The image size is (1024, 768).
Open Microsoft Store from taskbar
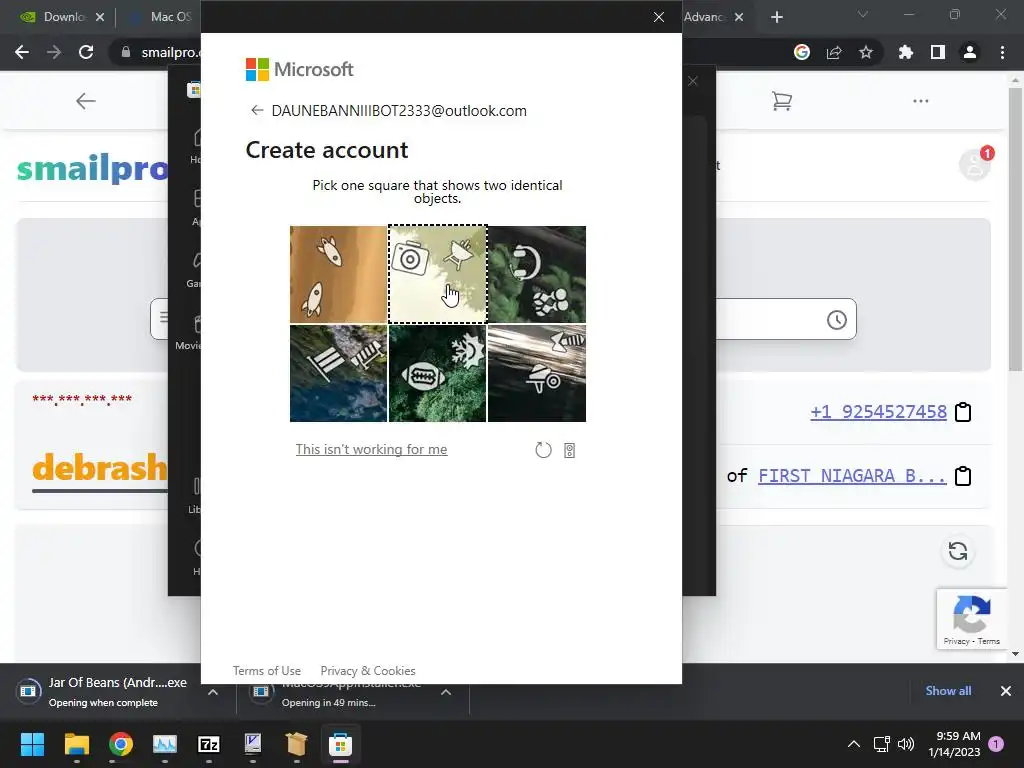340,744
